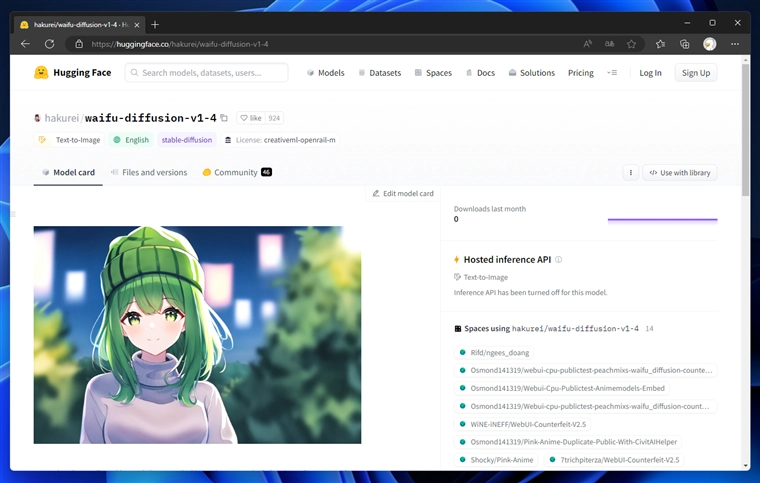The width and height of the screenshot is (760, 483).
Task: Click the page vertical scrollbar thumb
Action: pyautogui.click(x=745, y=130)
